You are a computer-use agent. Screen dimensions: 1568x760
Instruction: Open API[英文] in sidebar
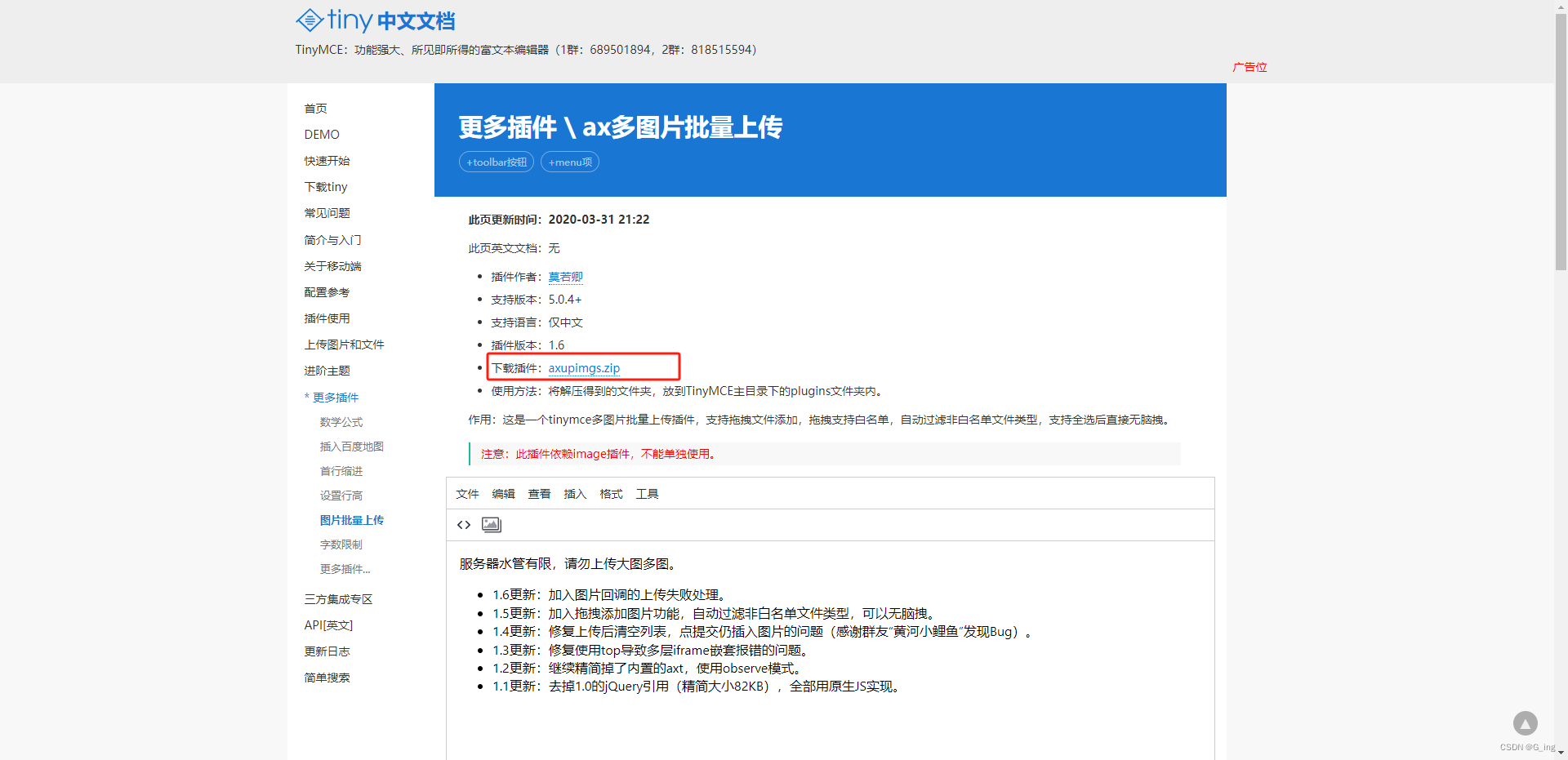pyautogui.click(x=328, y=625)
